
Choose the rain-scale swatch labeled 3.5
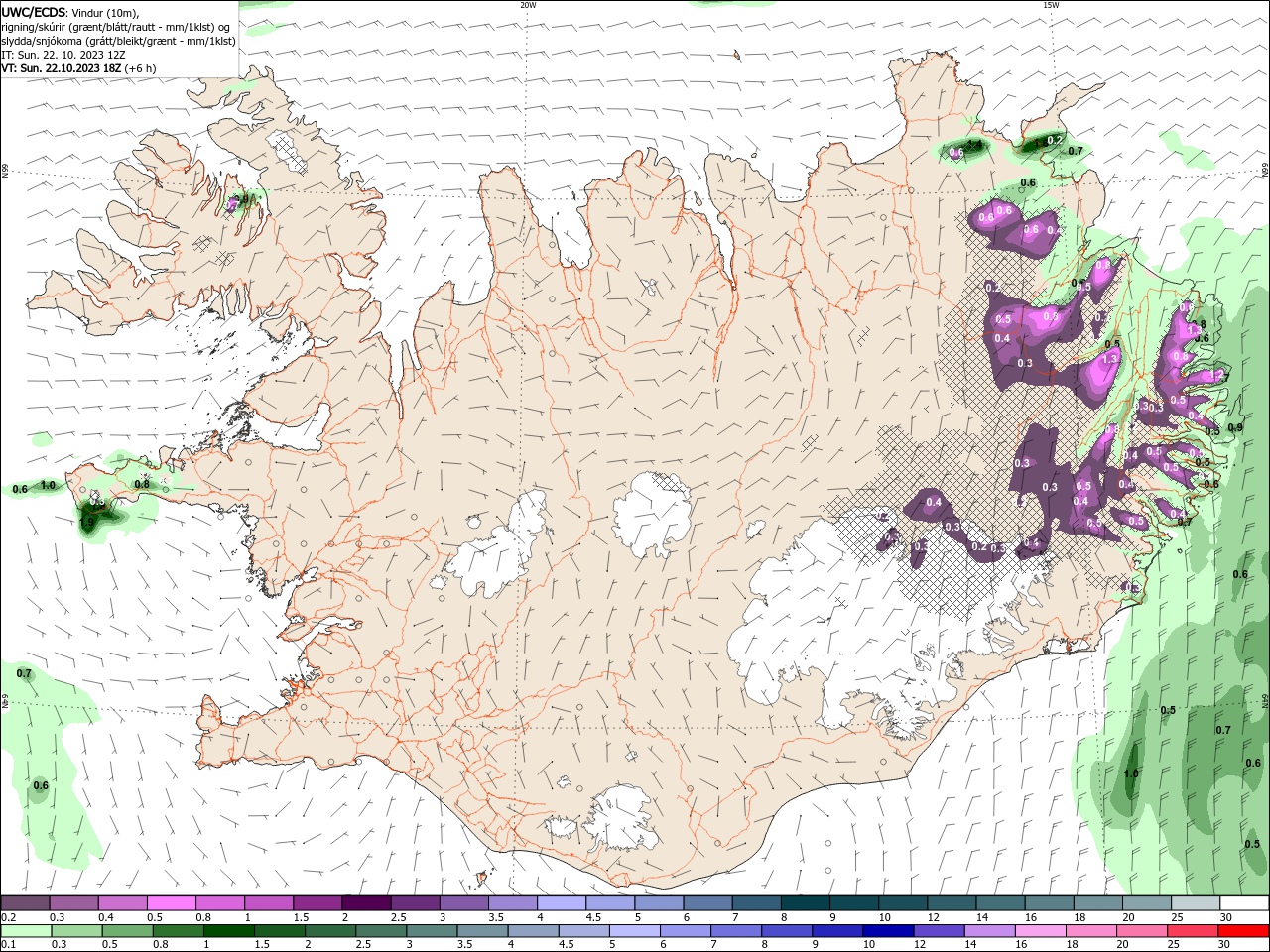pos(482,931)
